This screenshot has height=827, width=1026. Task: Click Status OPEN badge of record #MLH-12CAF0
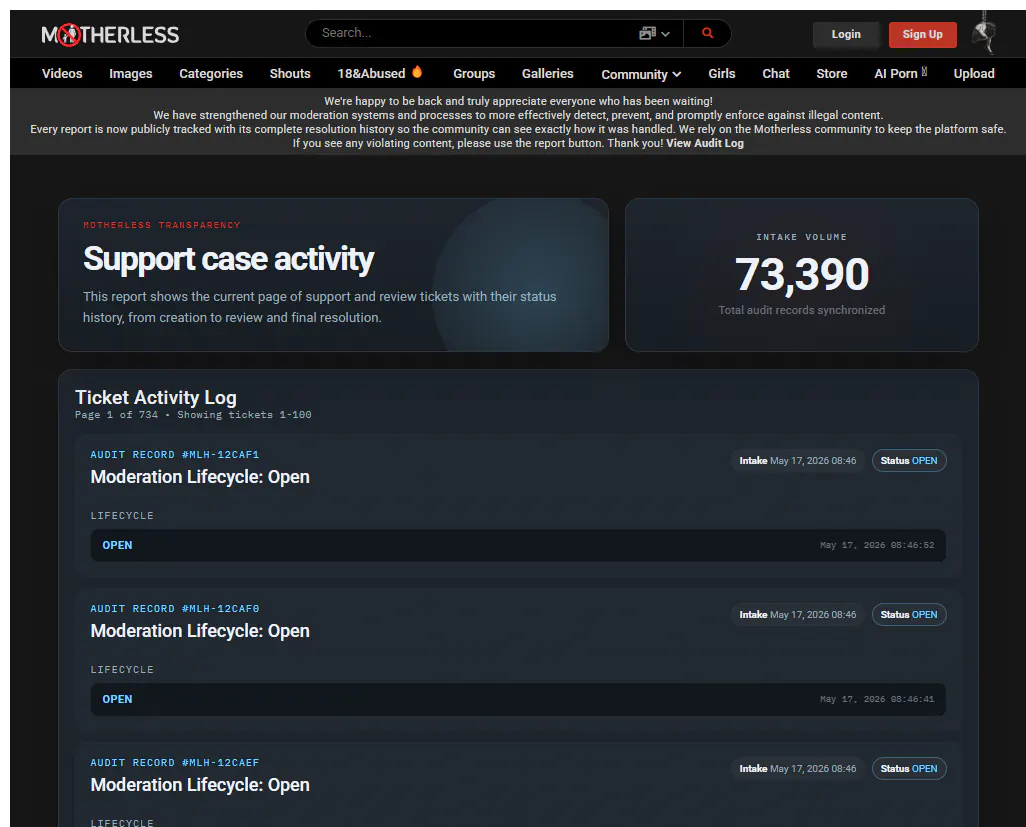(909, 614)
